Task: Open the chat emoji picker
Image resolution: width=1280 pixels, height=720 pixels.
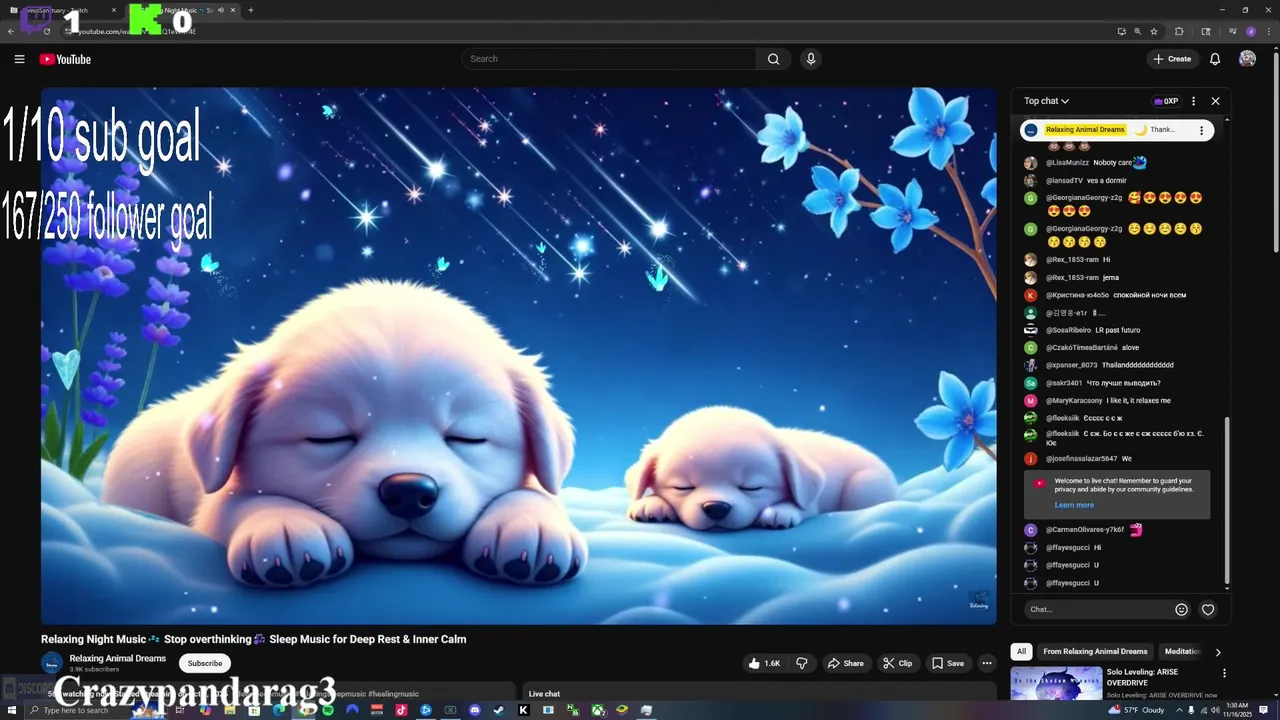Action: pos(1181,609)
